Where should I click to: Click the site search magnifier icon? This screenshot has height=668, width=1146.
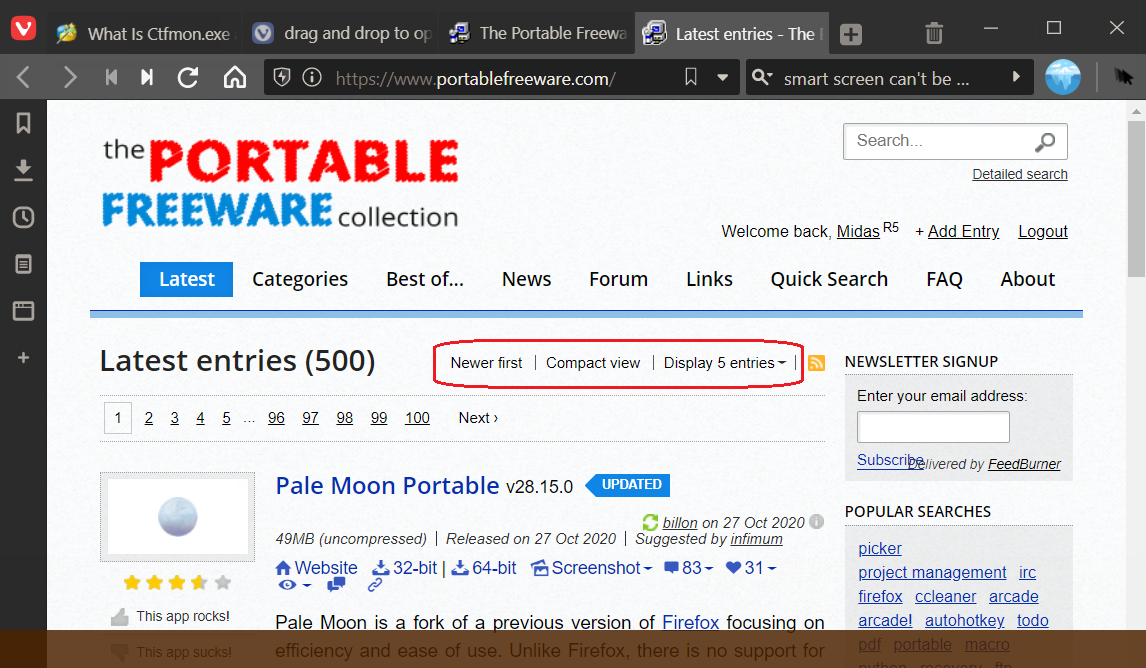(1045, 141)
